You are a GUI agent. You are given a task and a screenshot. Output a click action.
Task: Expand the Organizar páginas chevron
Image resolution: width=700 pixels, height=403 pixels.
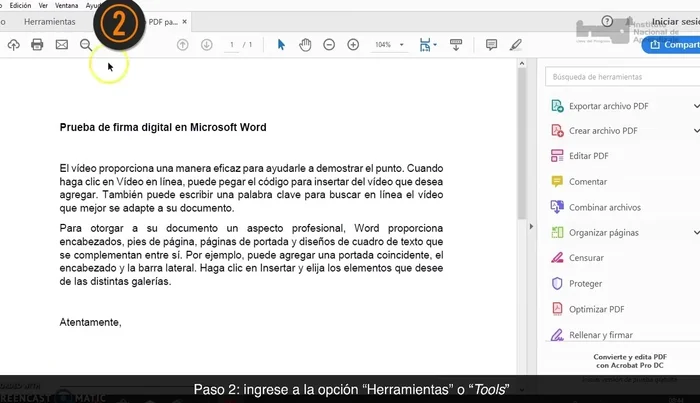point(696,233)
